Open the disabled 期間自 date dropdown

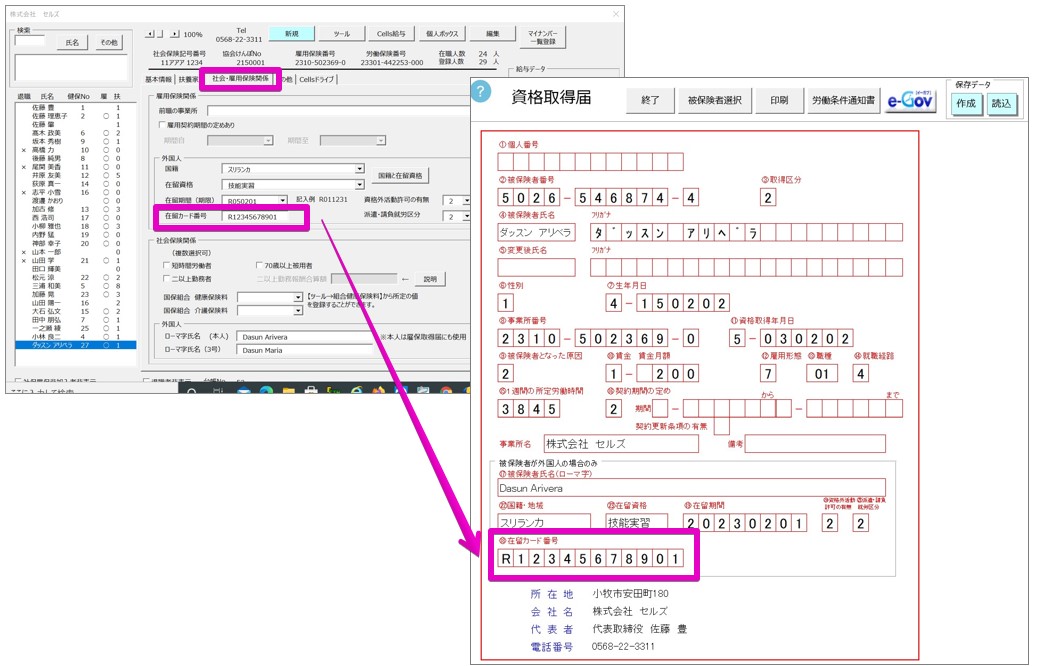pos(268,140)
